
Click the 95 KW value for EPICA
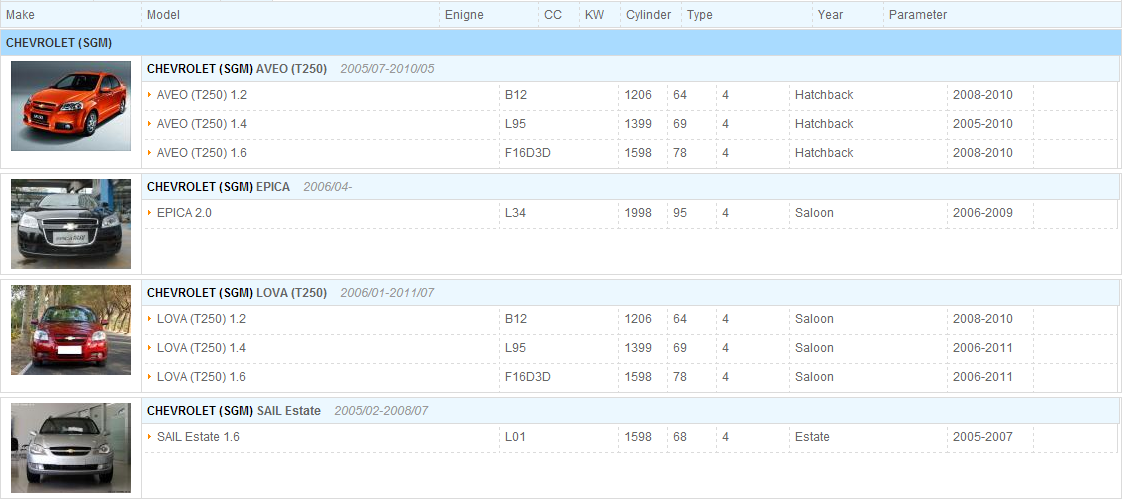point(680,213)
